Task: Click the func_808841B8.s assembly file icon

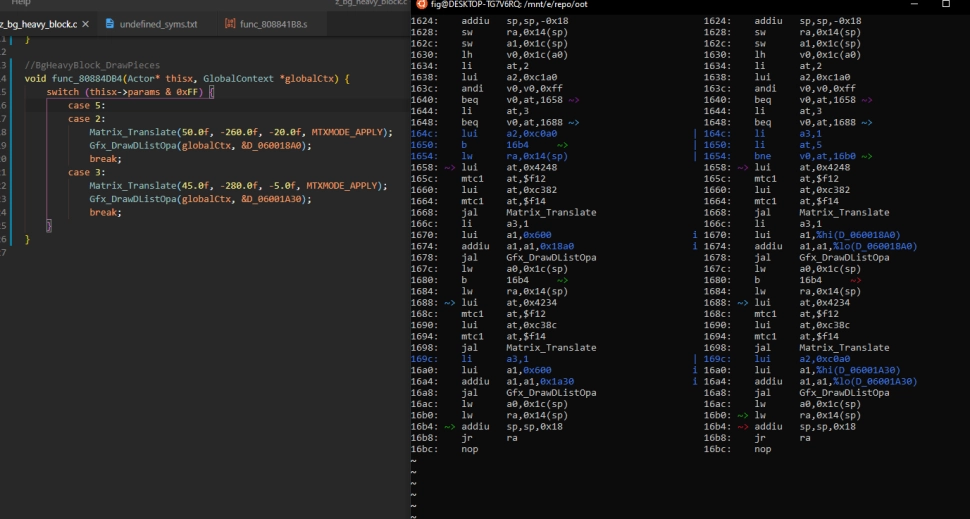Action: (x=230, y=24)
